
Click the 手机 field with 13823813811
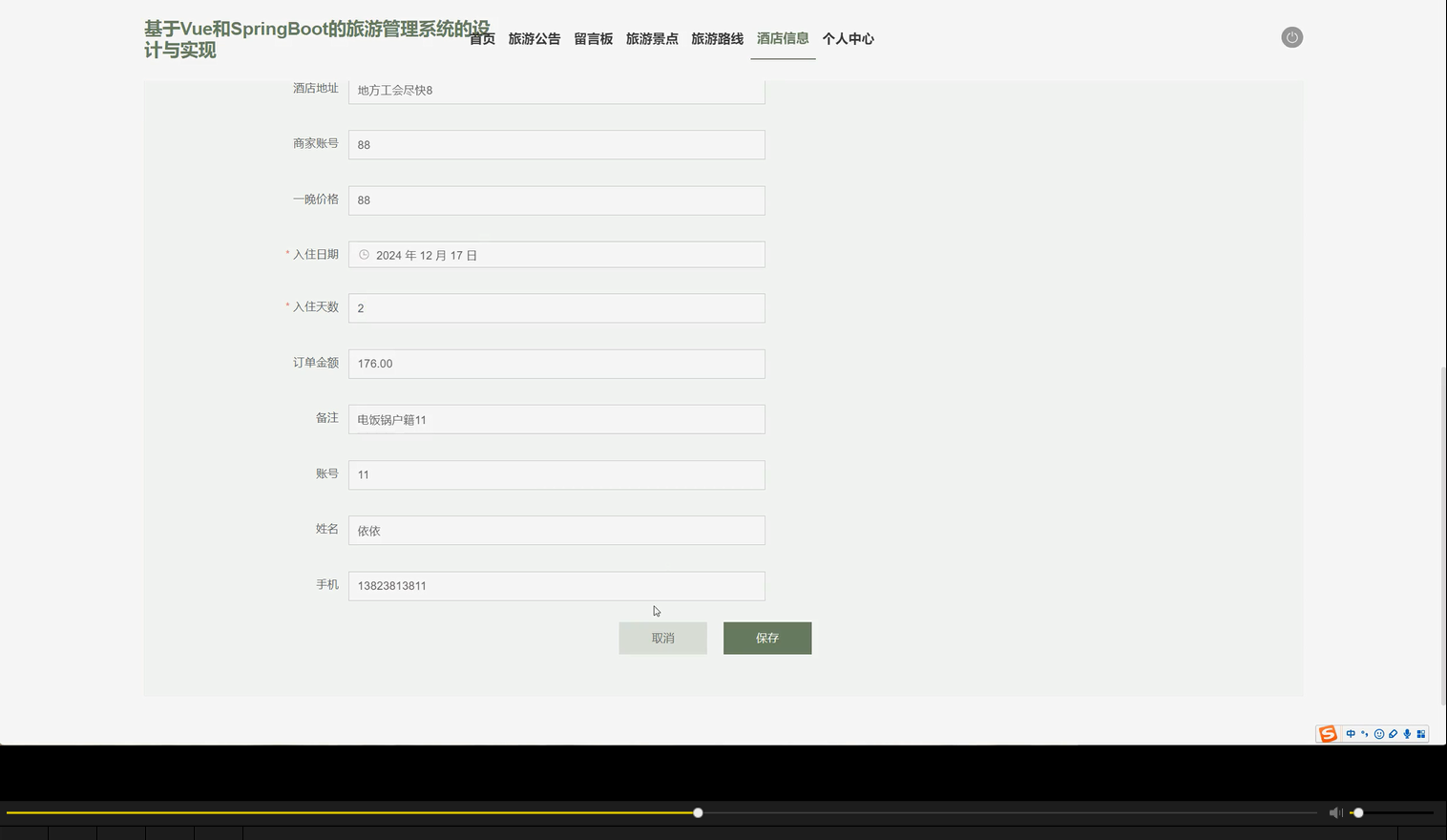click(x=556, y=585)
